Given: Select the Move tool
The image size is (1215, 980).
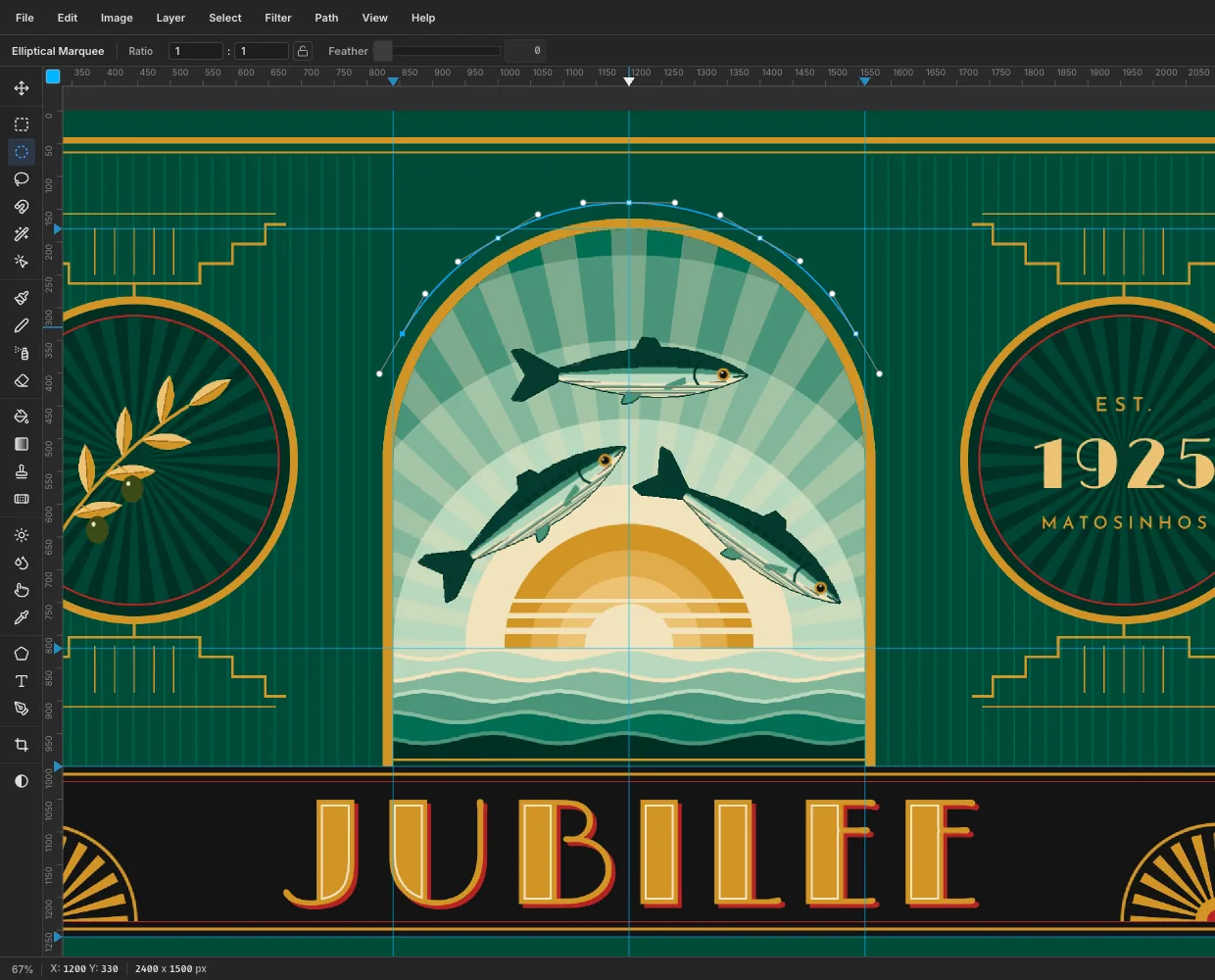Looking at the screenshot, I should coord(22,88).
